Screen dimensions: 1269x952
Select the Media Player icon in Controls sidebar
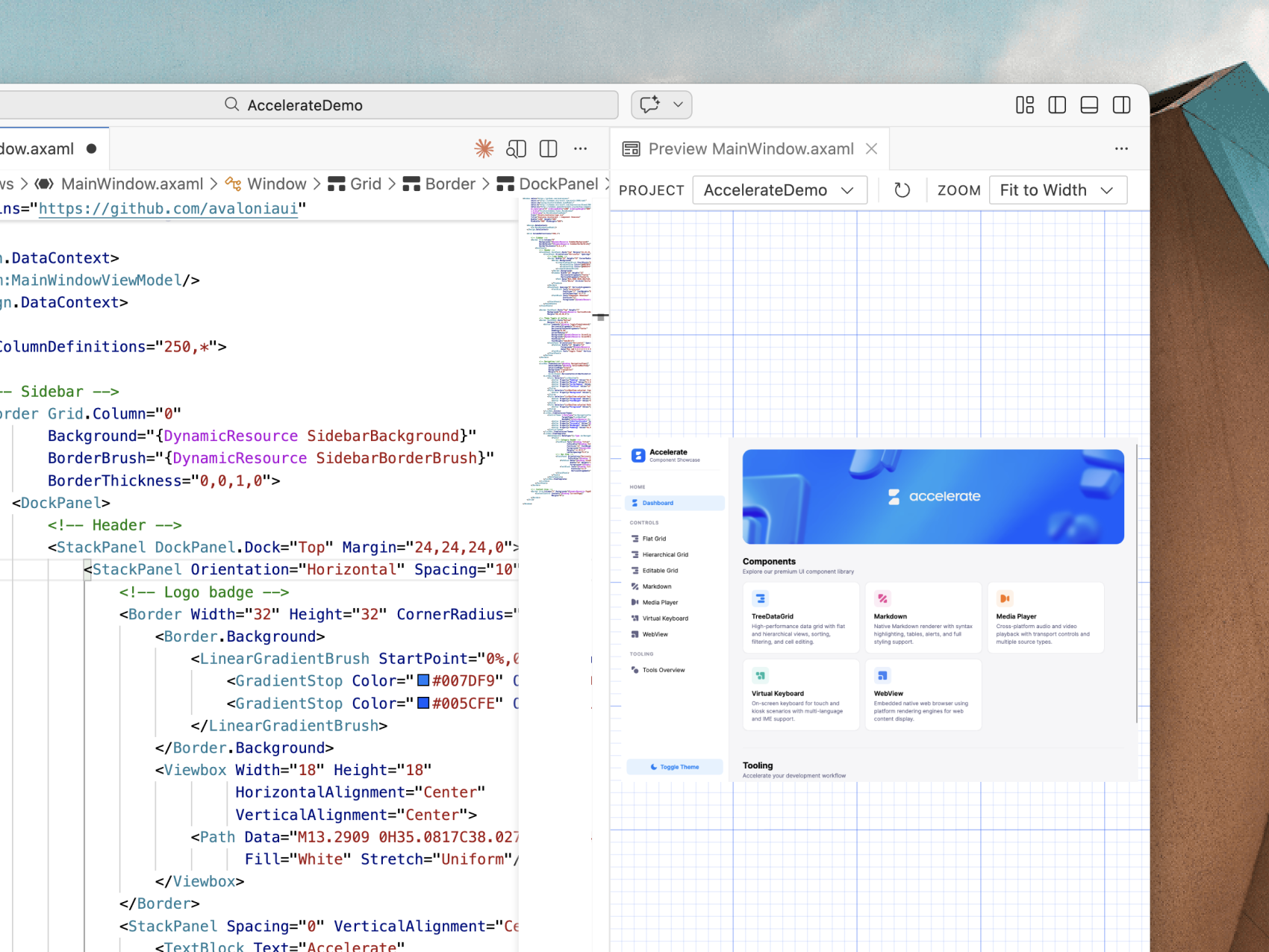(634, 602)
